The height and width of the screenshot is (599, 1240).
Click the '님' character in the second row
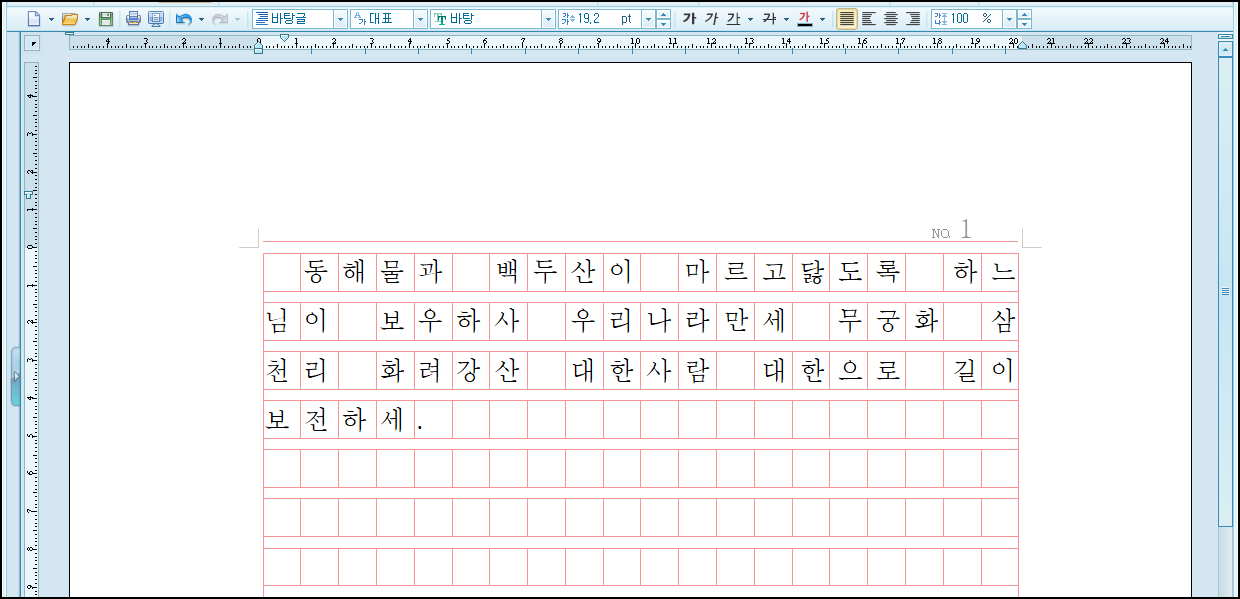277,321
